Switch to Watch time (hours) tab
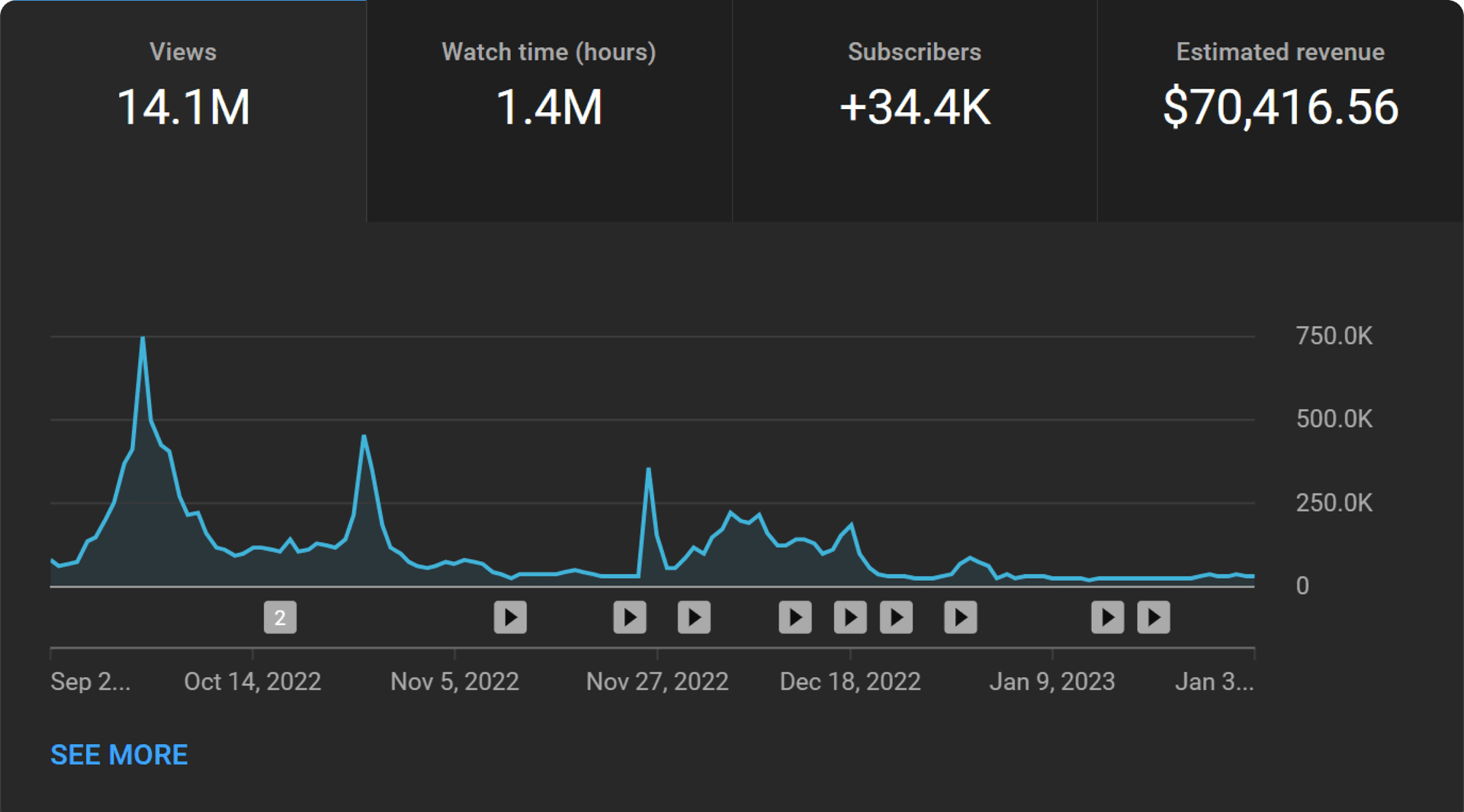 click(549, 111)
